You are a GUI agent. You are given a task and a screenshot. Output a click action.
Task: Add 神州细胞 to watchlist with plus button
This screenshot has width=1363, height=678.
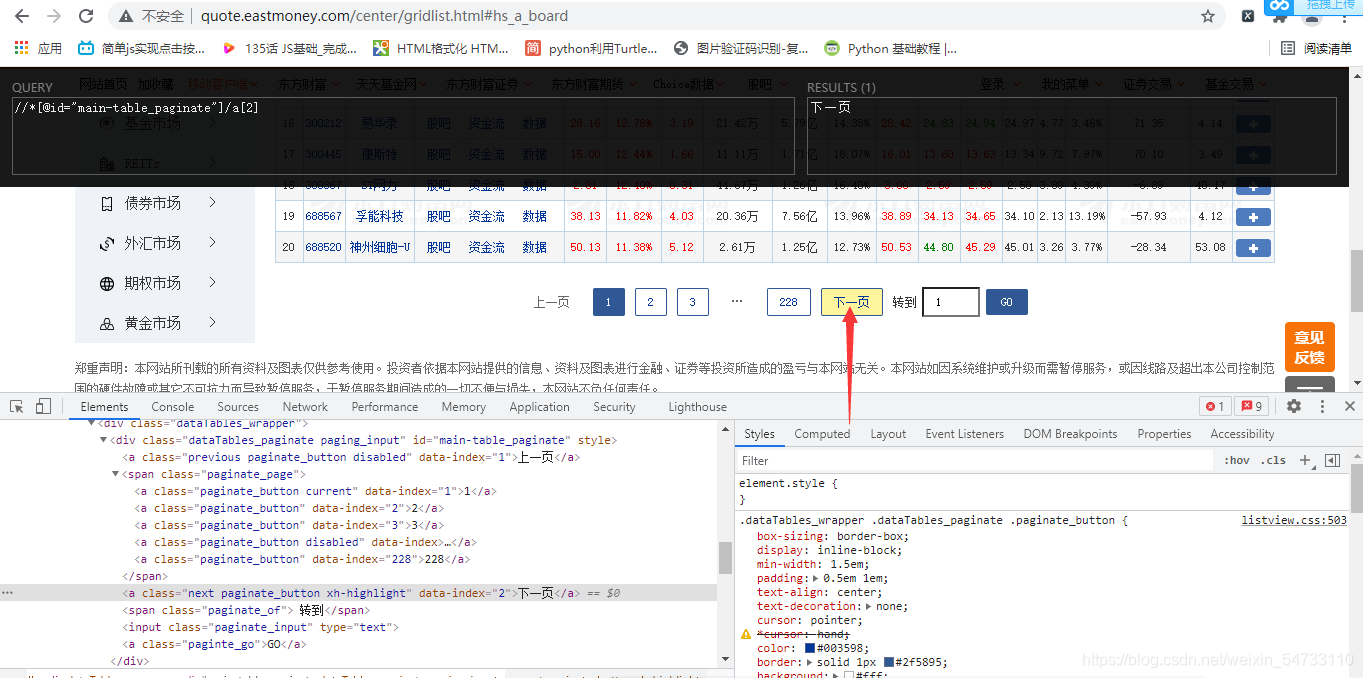(1253, 248)
